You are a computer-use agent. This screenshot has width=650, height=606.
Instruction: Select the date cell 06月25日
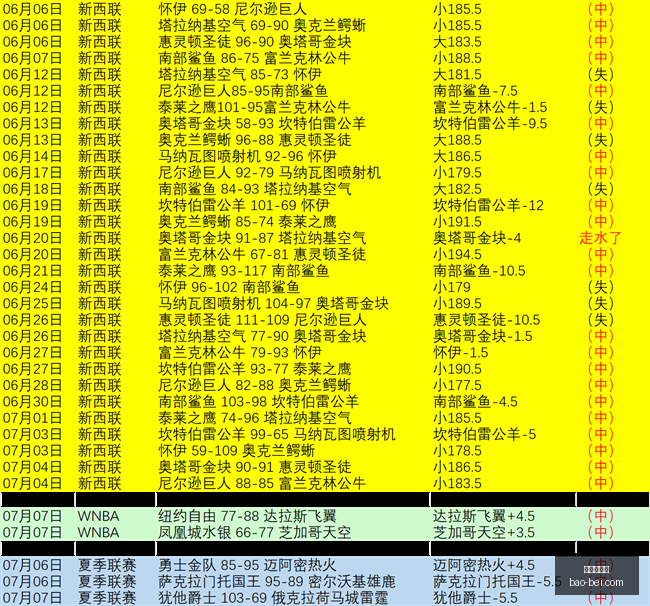pos(32,304)
